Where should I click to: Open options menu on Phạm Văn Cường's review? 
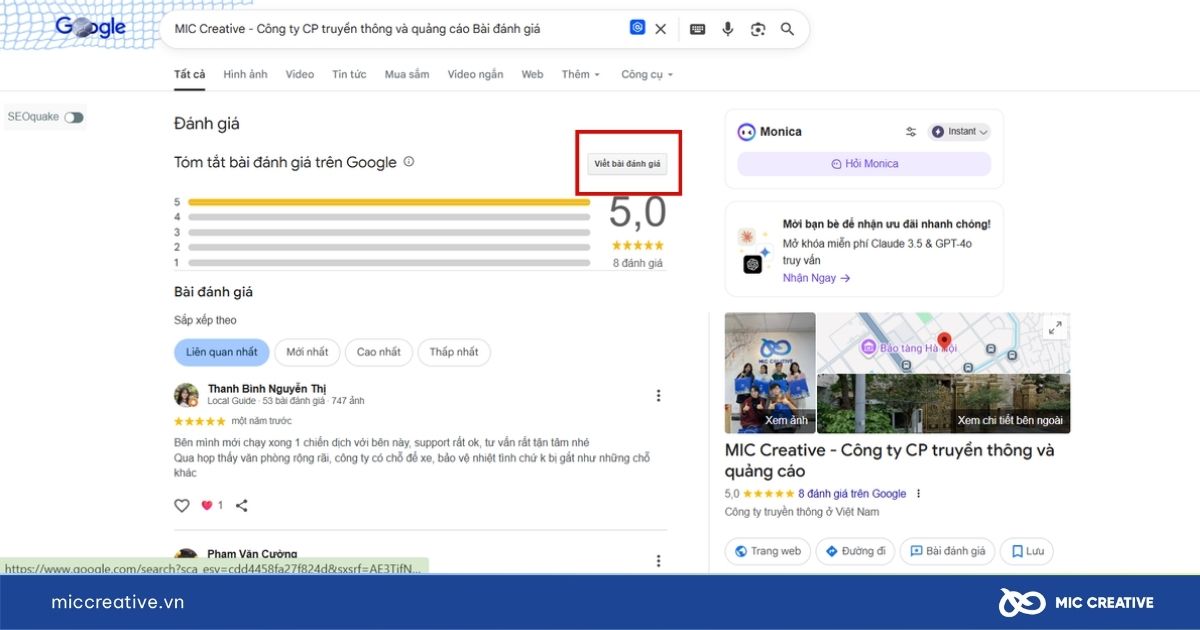point(658,561)
